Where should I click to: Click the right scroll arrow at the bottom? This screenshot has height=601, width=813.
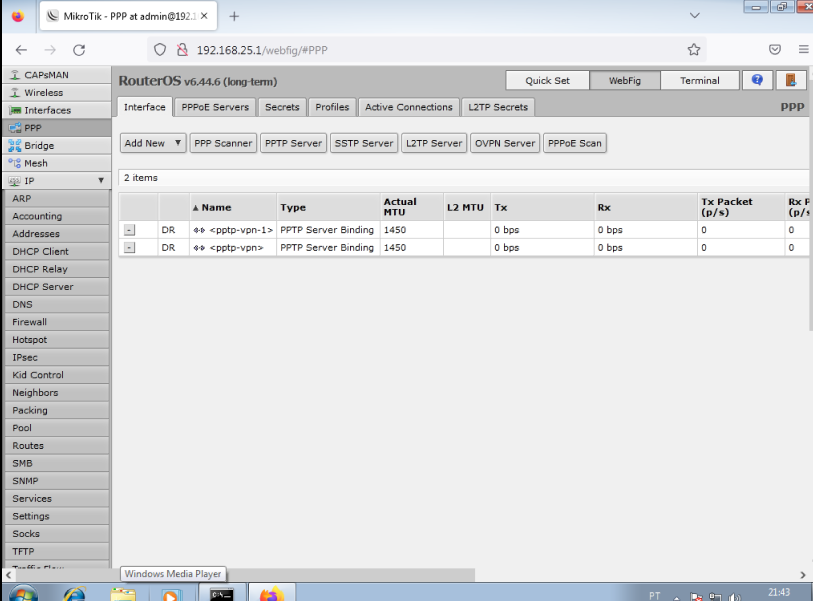[803, 575]
